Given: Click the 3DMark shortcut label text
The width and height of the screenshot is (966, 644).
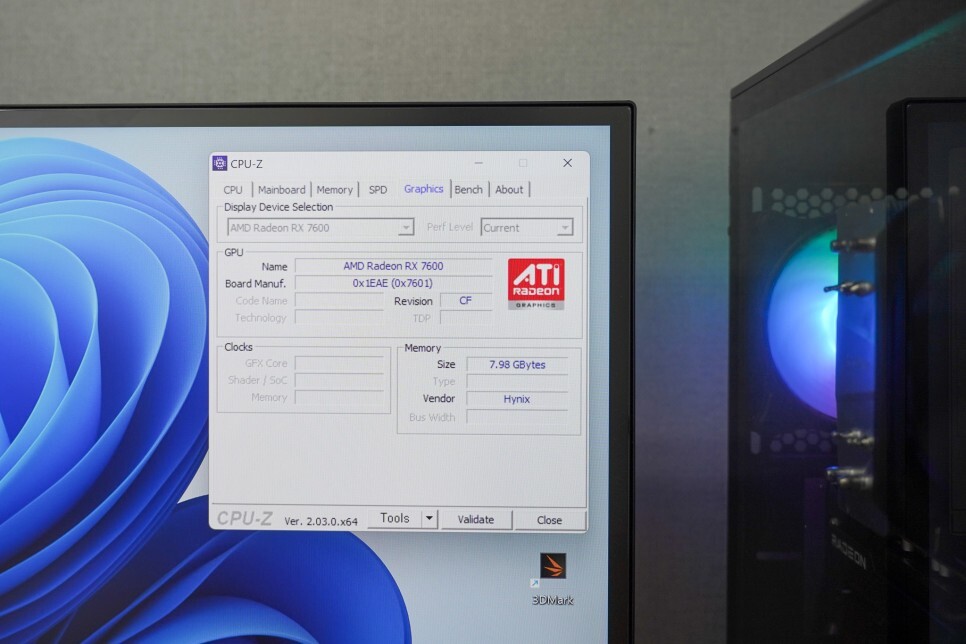Looking at the screenshot, I should (553, 600).
